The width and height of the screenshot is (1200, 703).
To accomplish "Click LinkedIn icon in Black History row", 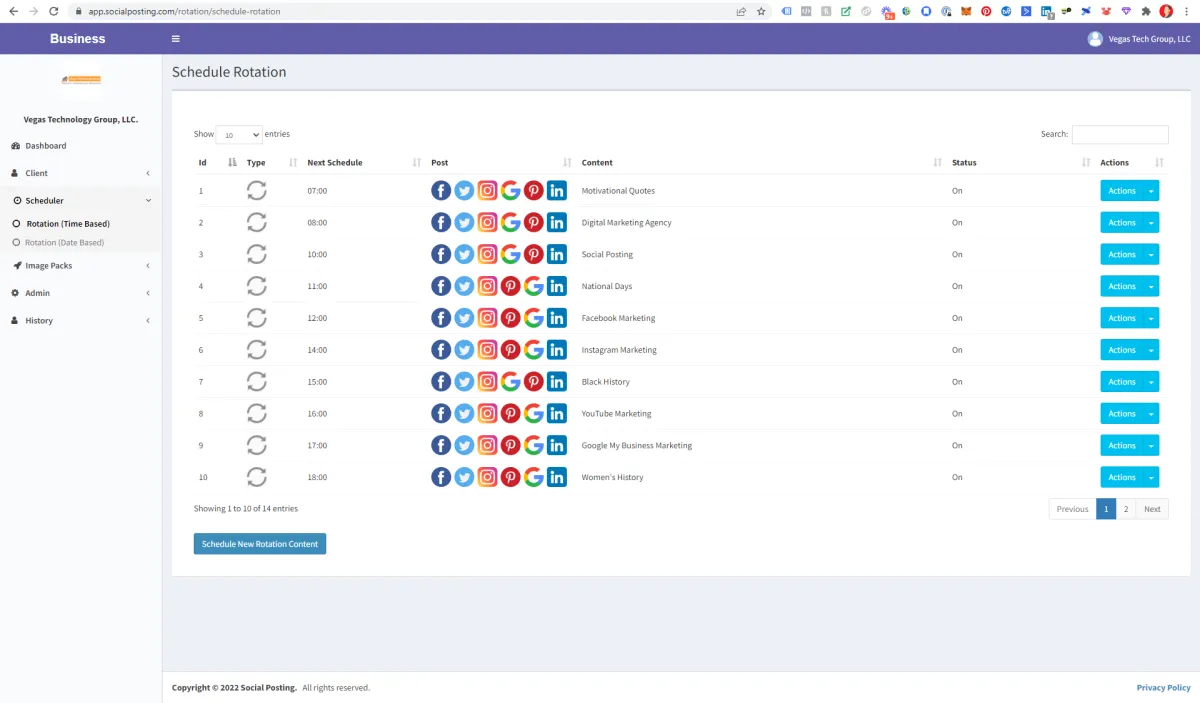I will coord(556,382).
